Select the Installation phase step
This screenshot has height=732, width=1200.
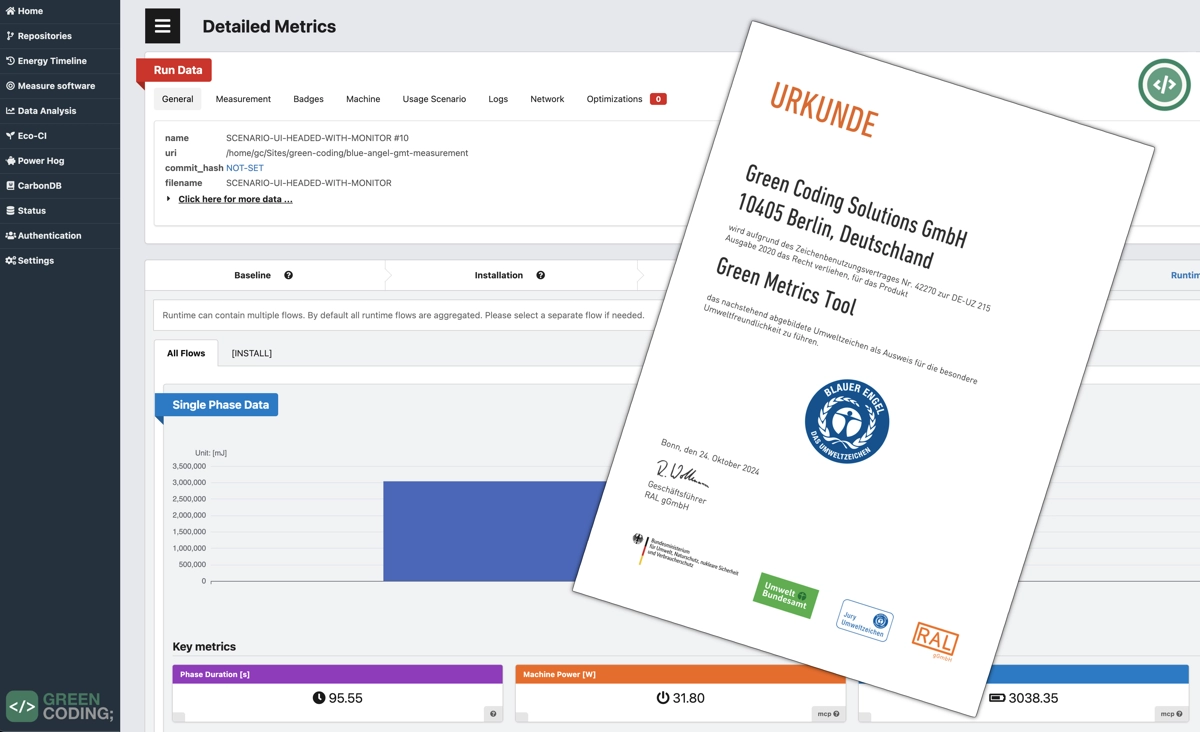point(510,275)
